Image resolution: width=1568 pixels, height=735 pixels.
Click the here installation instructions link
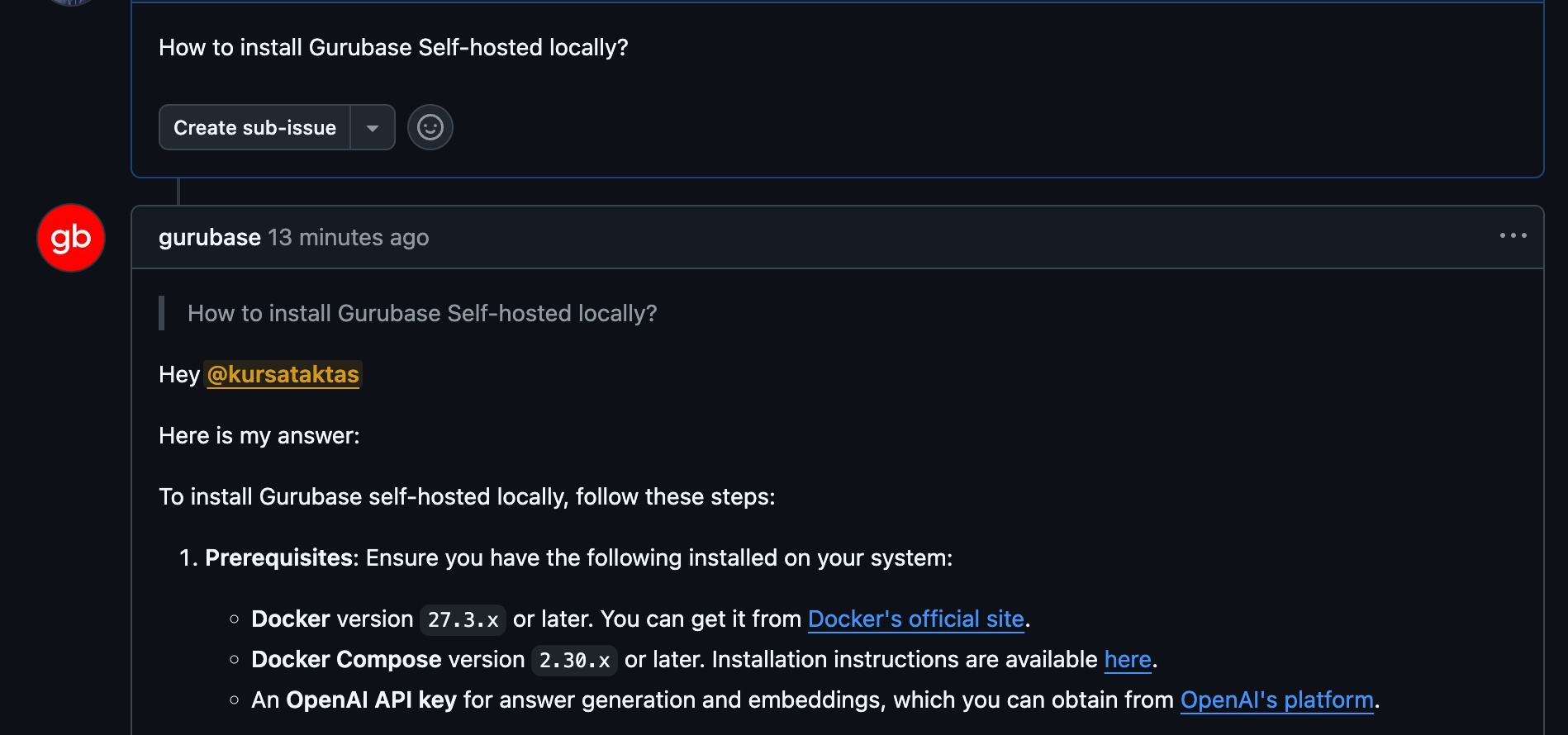(x=1127, y=659)
